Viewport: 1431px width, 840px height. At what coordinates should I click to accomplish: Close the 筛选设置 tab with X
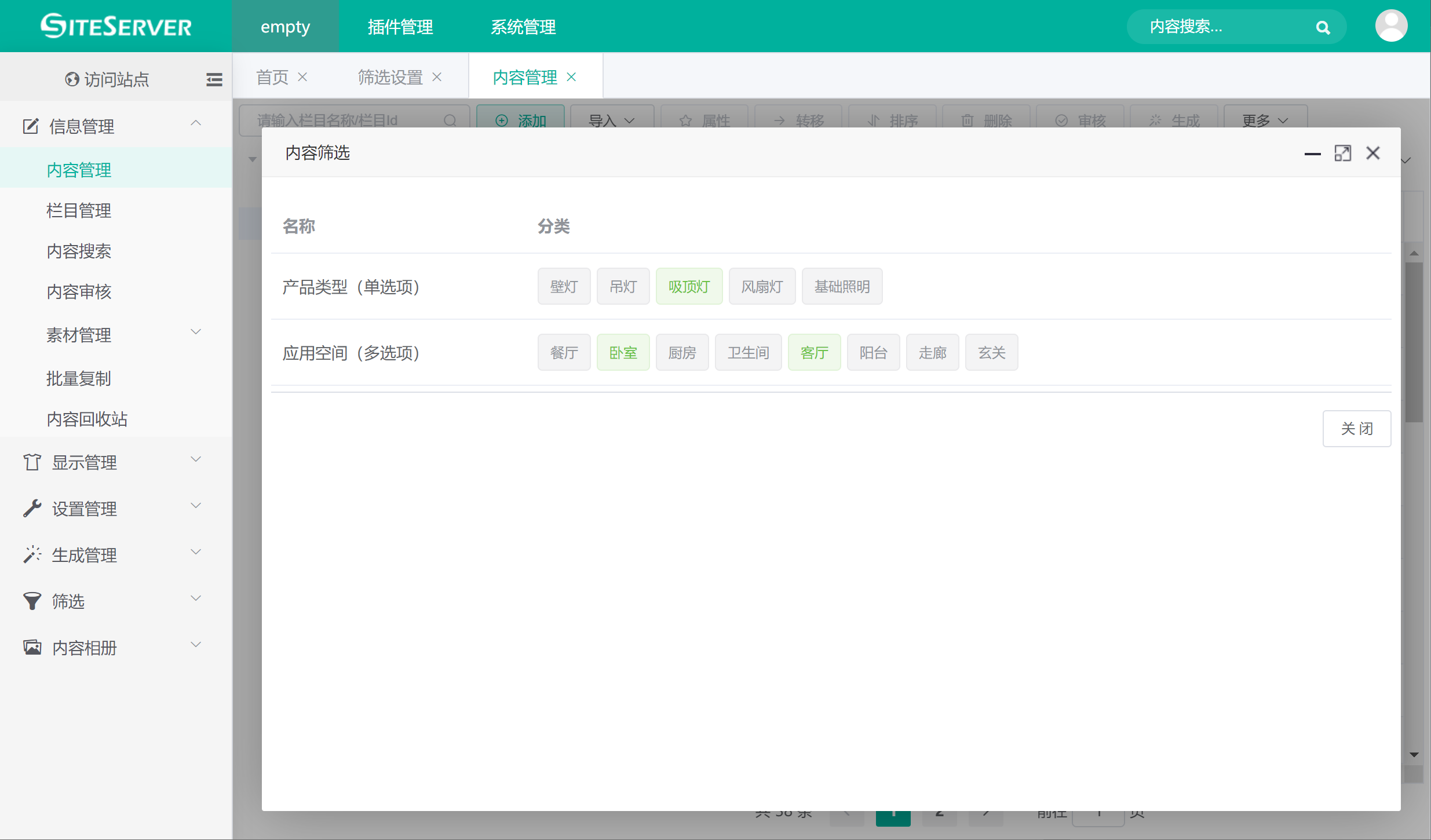pyautogui.click(x=437, y=77)
